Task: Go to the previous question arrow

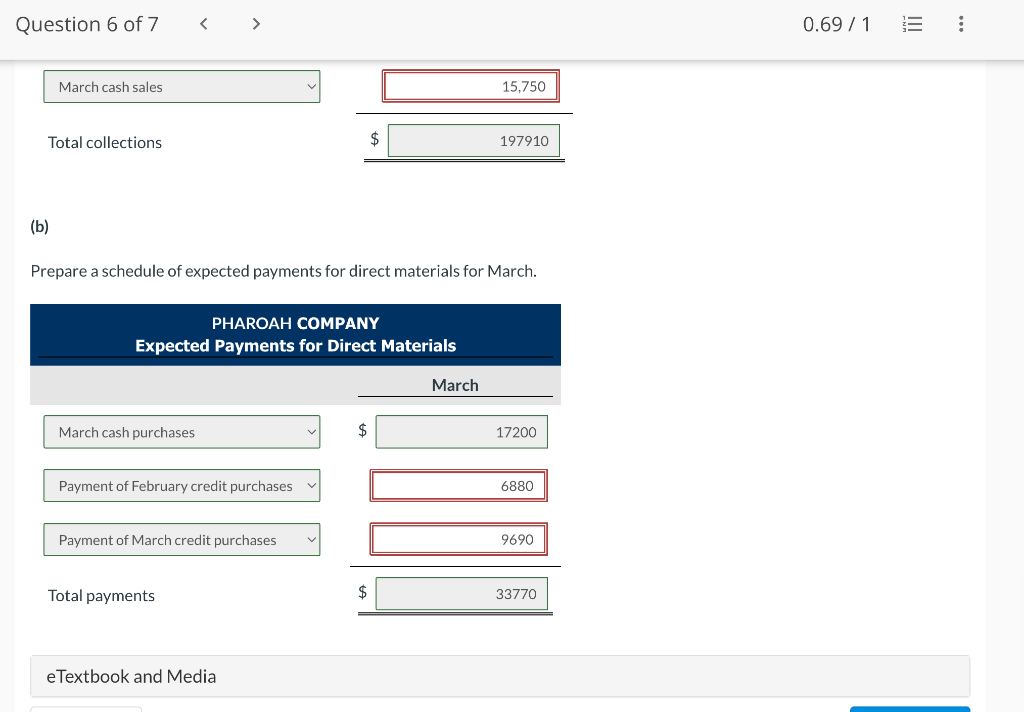Action: [x=204, y=24]
